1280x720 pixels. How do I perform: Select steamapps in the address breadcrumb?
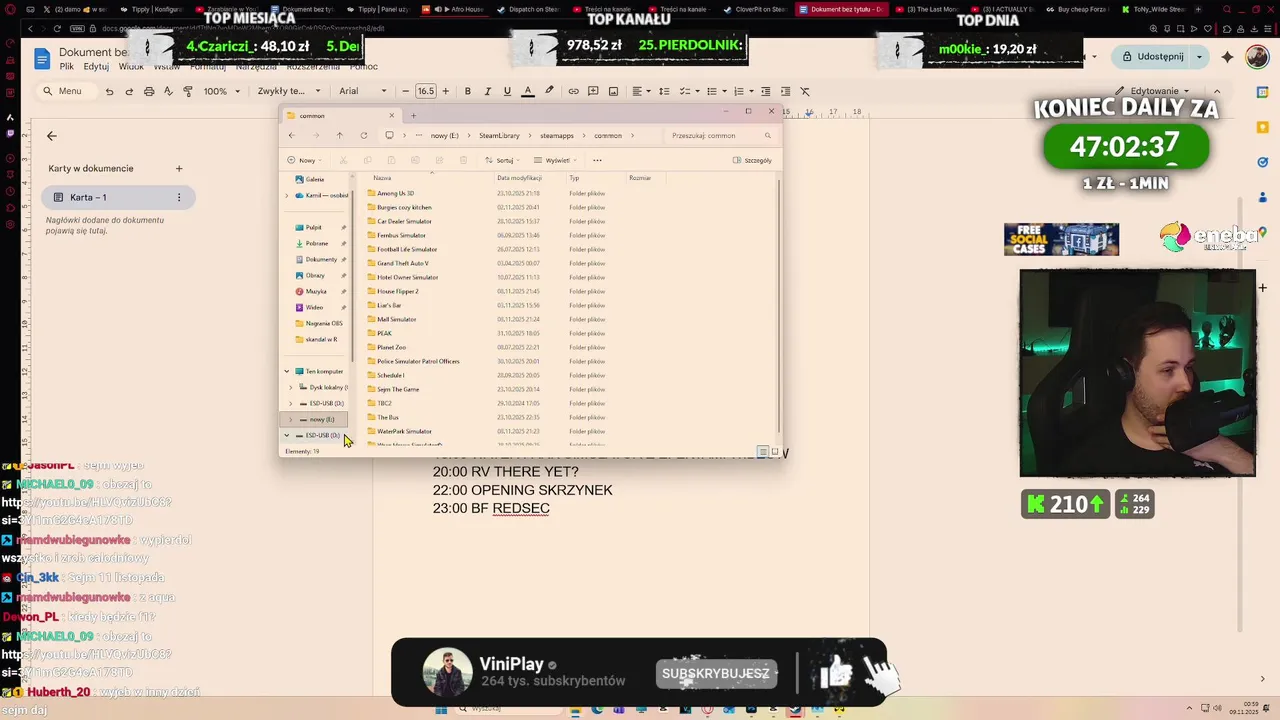[557, 135]
